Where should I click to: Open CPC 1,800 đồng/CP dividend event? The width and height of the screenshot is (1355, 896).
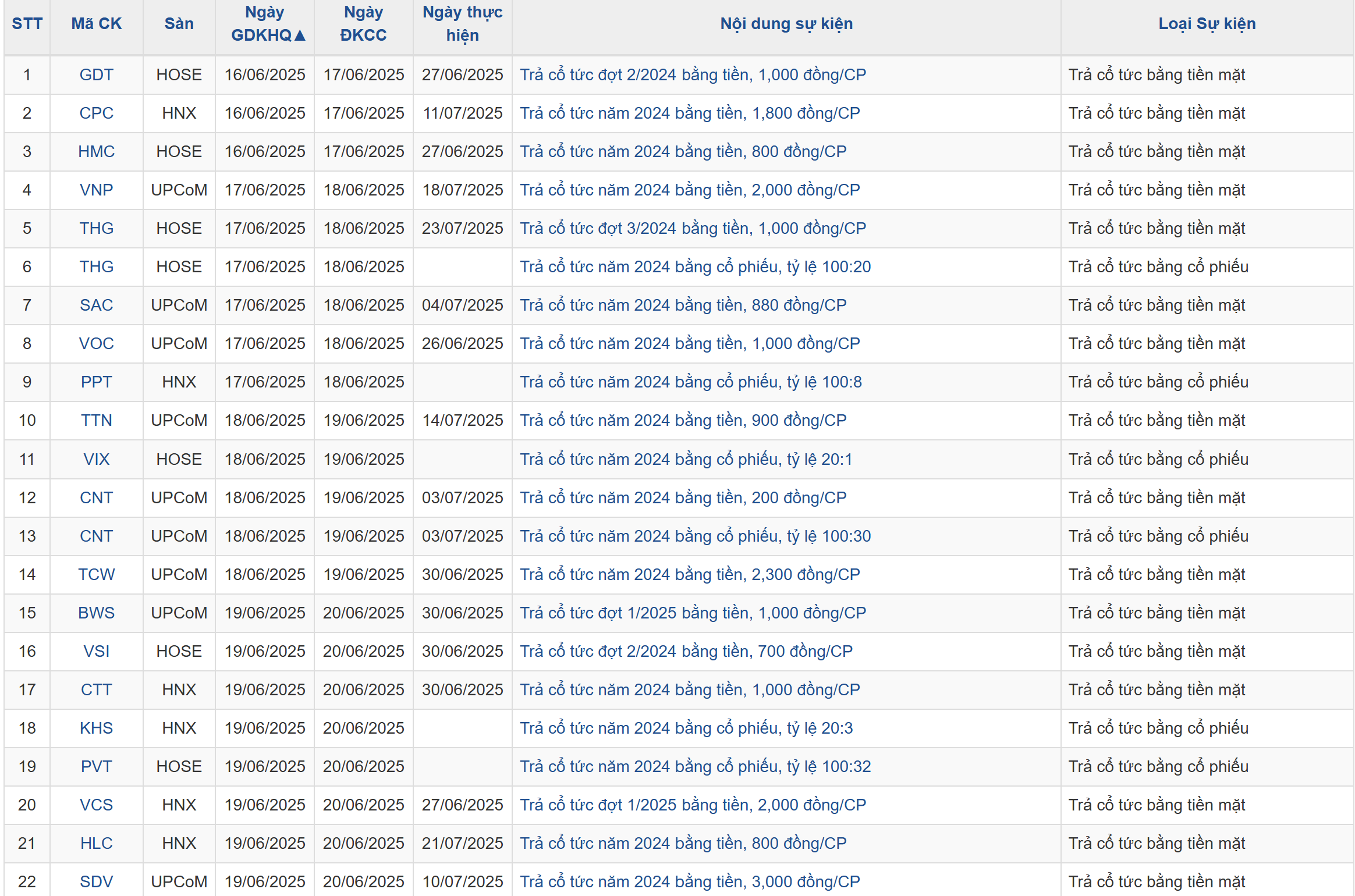[x=690, y=113]
